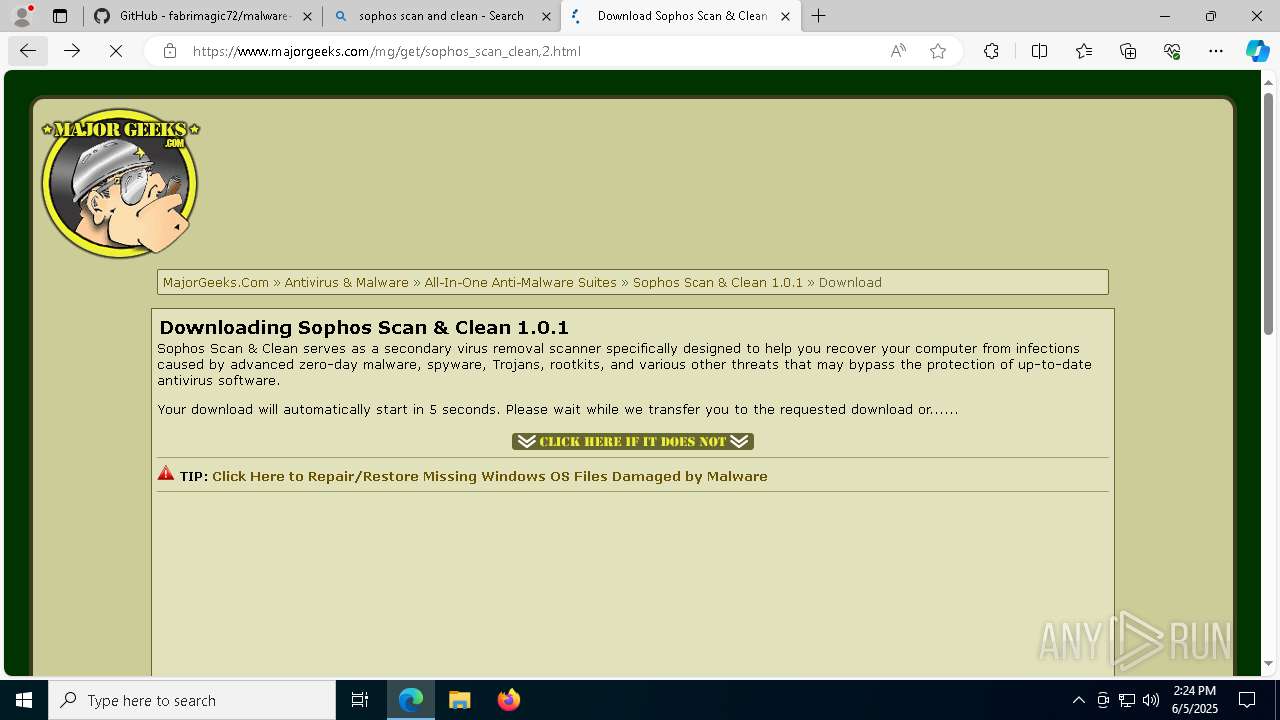
Task: Click the taskbar search box
Action: 192,700
